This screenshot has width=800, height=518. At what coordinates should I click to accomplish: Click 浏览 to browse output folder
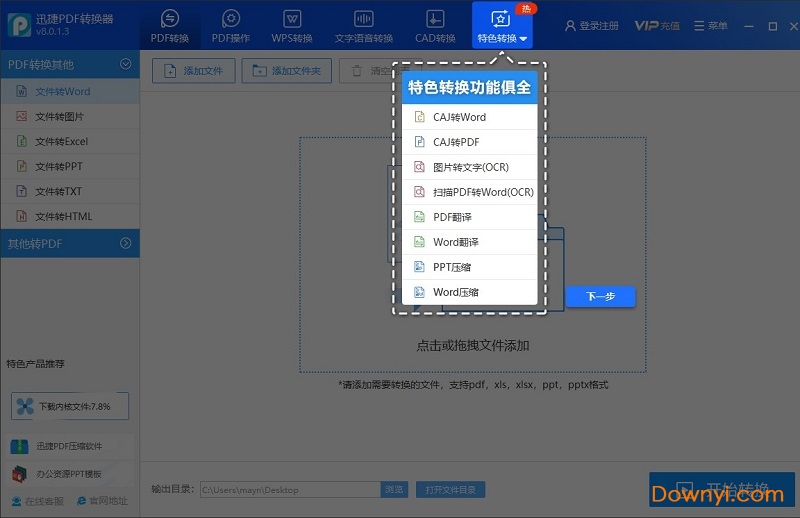(x=394, y=489)
